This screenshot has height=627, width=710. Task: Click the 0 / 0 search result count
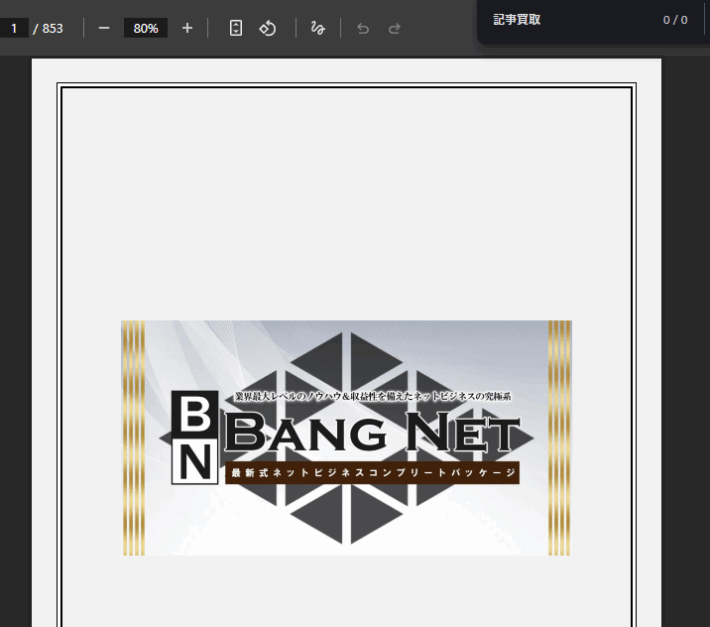[x=675, y=20]
